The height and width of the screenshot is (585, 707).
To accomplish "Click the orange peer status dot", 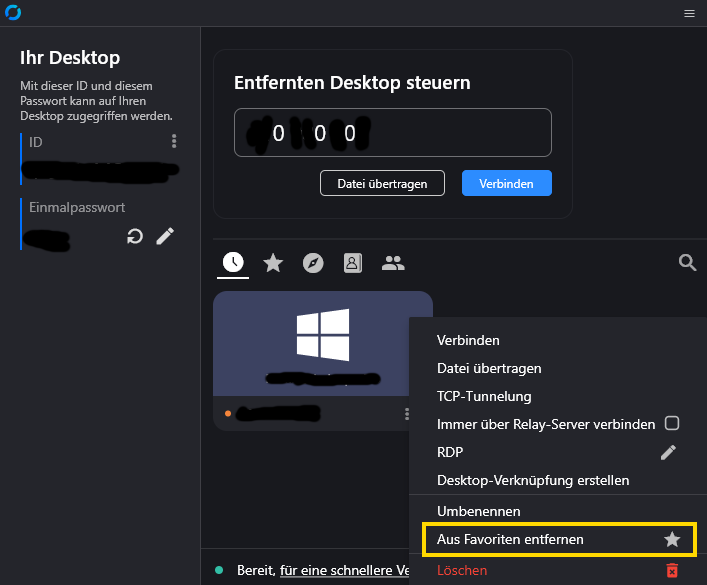I will (228, 413).
